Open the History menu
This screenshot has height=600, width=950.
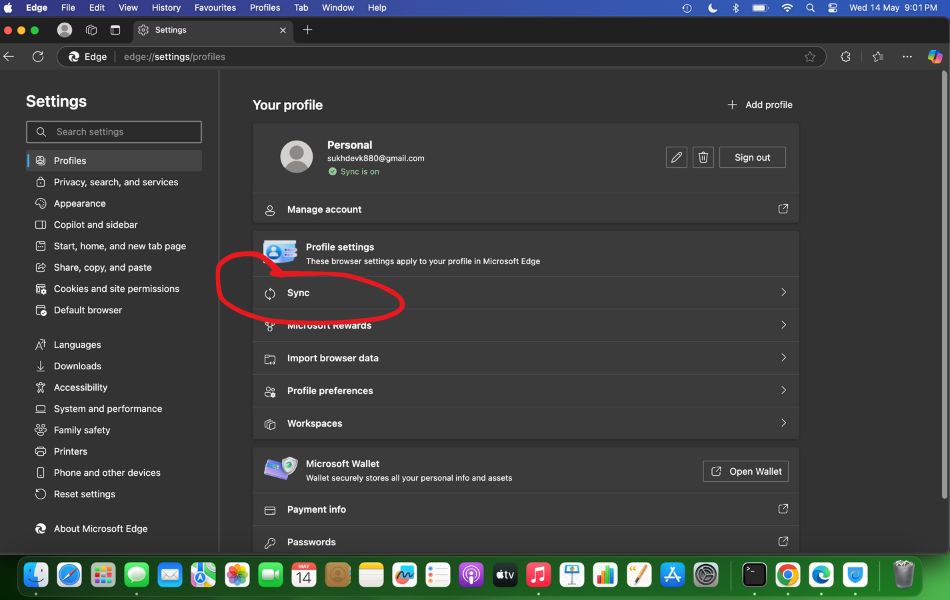pos(166,8)
